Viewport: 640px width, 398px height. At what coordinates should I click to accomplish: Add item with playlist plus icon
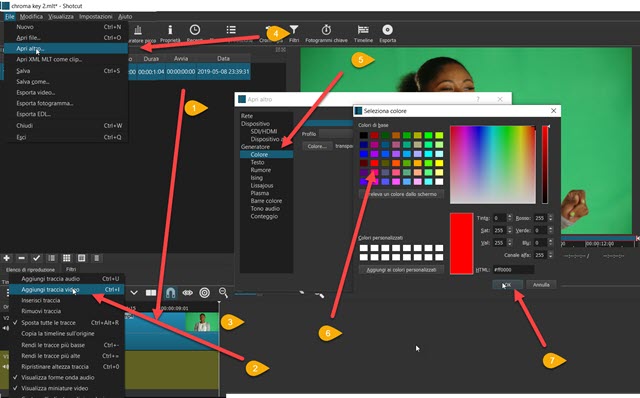[7, 258]
